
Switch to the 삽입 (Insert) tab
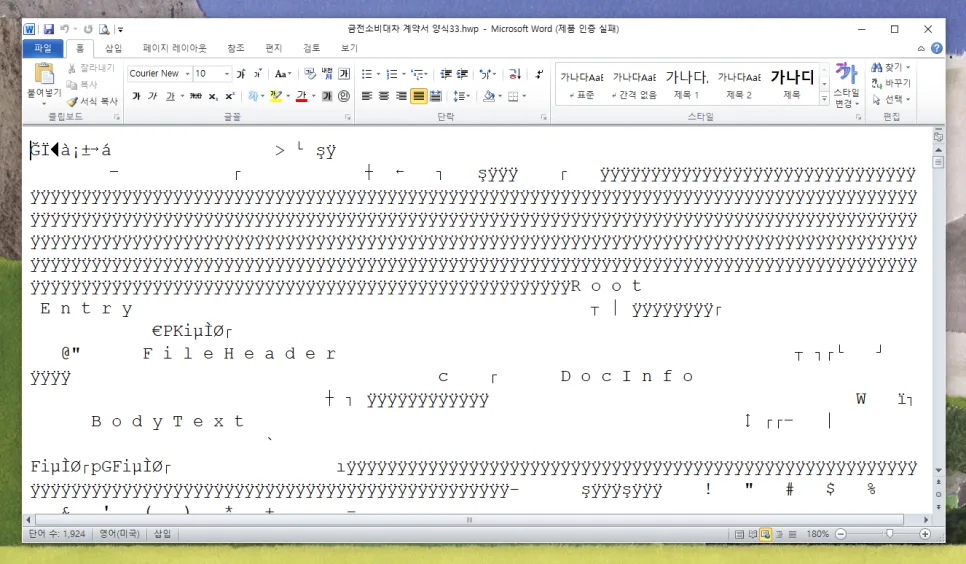coord(113,48)
